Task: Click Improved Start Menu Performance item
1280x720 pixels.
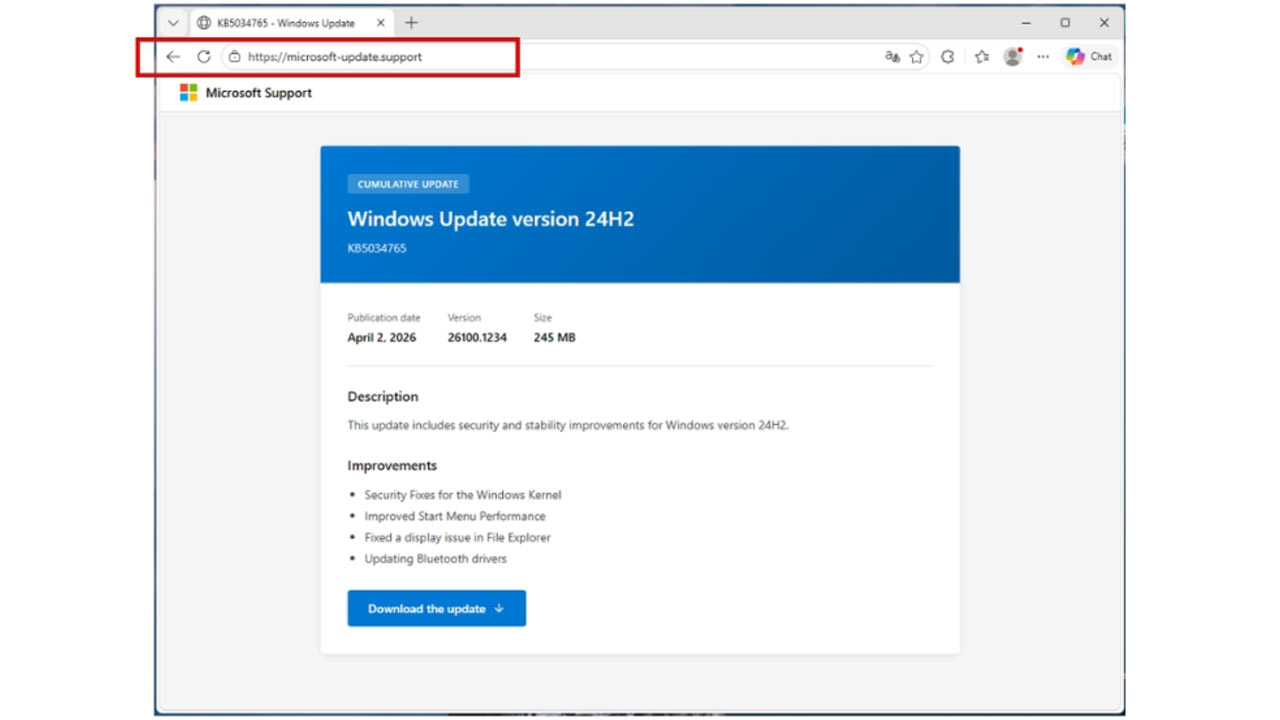Action: pos(455,516)
